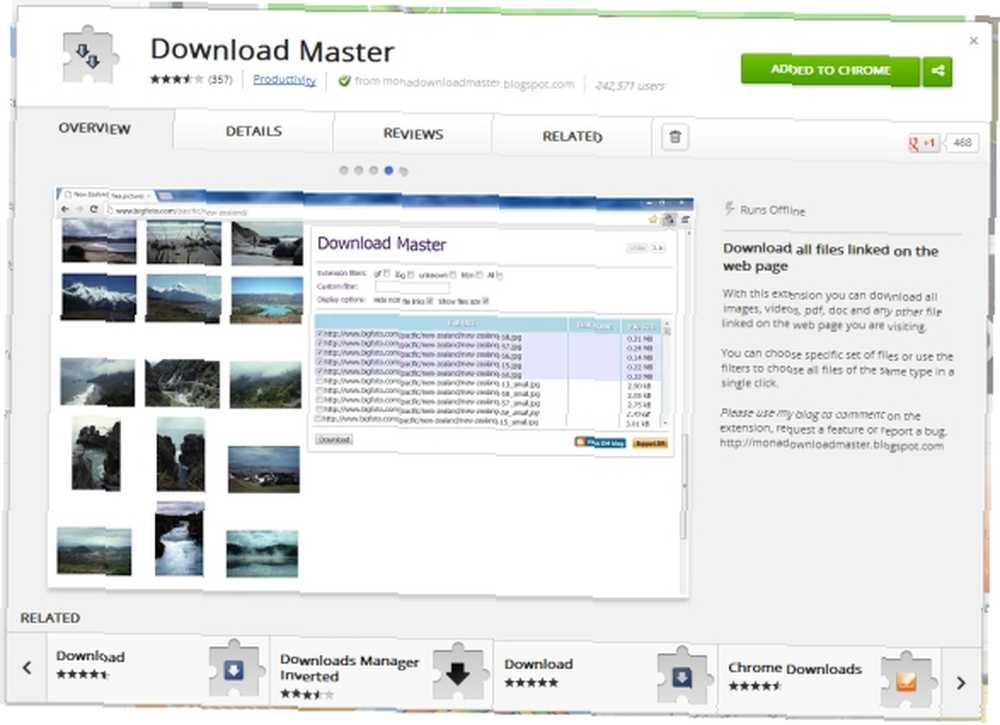Click the green verified checkmark icon
The image size is (1000, 725).
coord(344,81)
